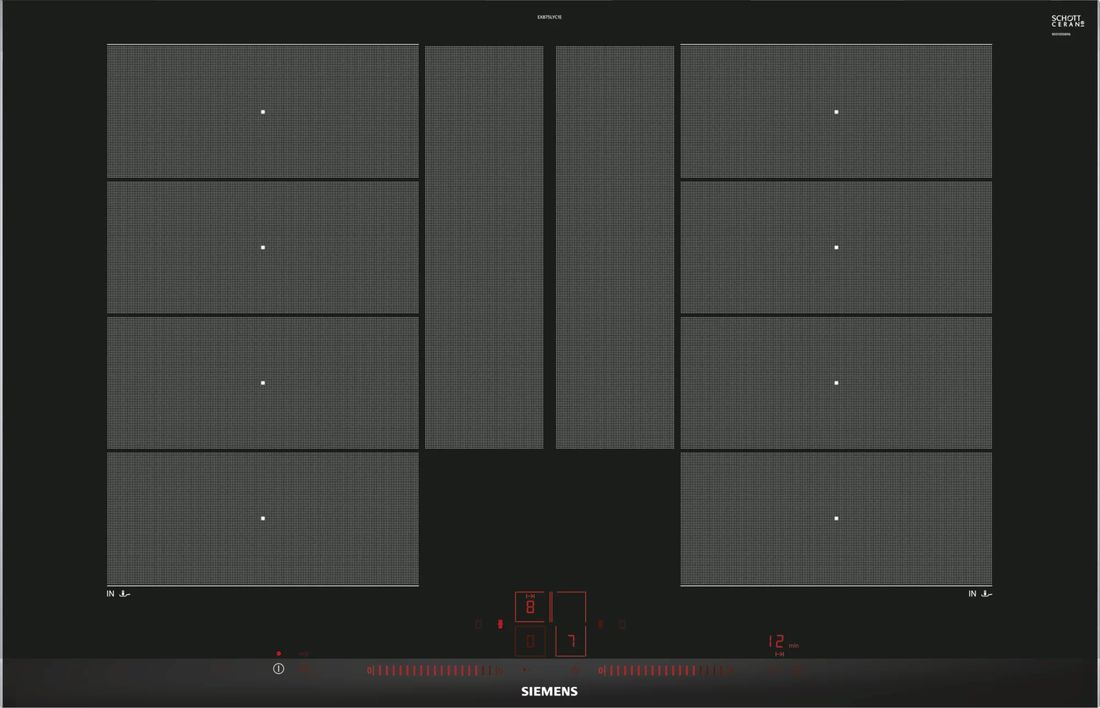Touch the bottom-right flex cooking zone center
This screenshot has height=708, width=1100.
click(836, 518)
